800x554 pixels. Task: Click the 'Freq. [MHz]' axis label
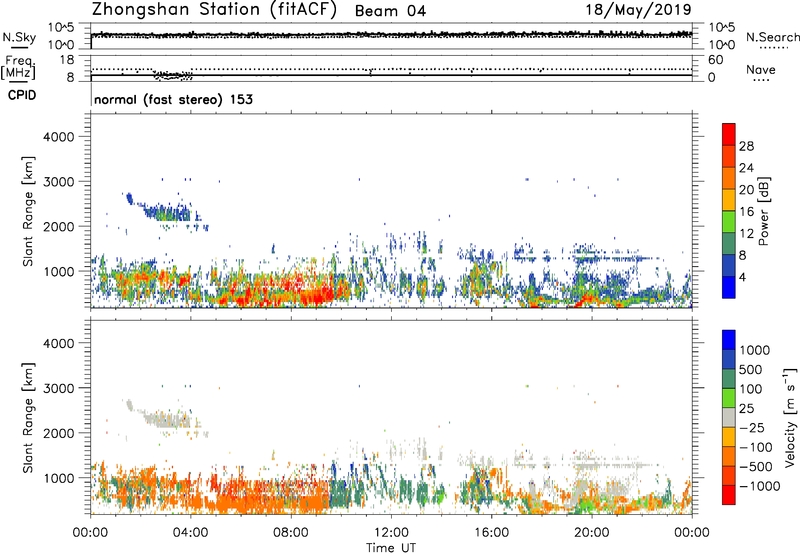18,68
